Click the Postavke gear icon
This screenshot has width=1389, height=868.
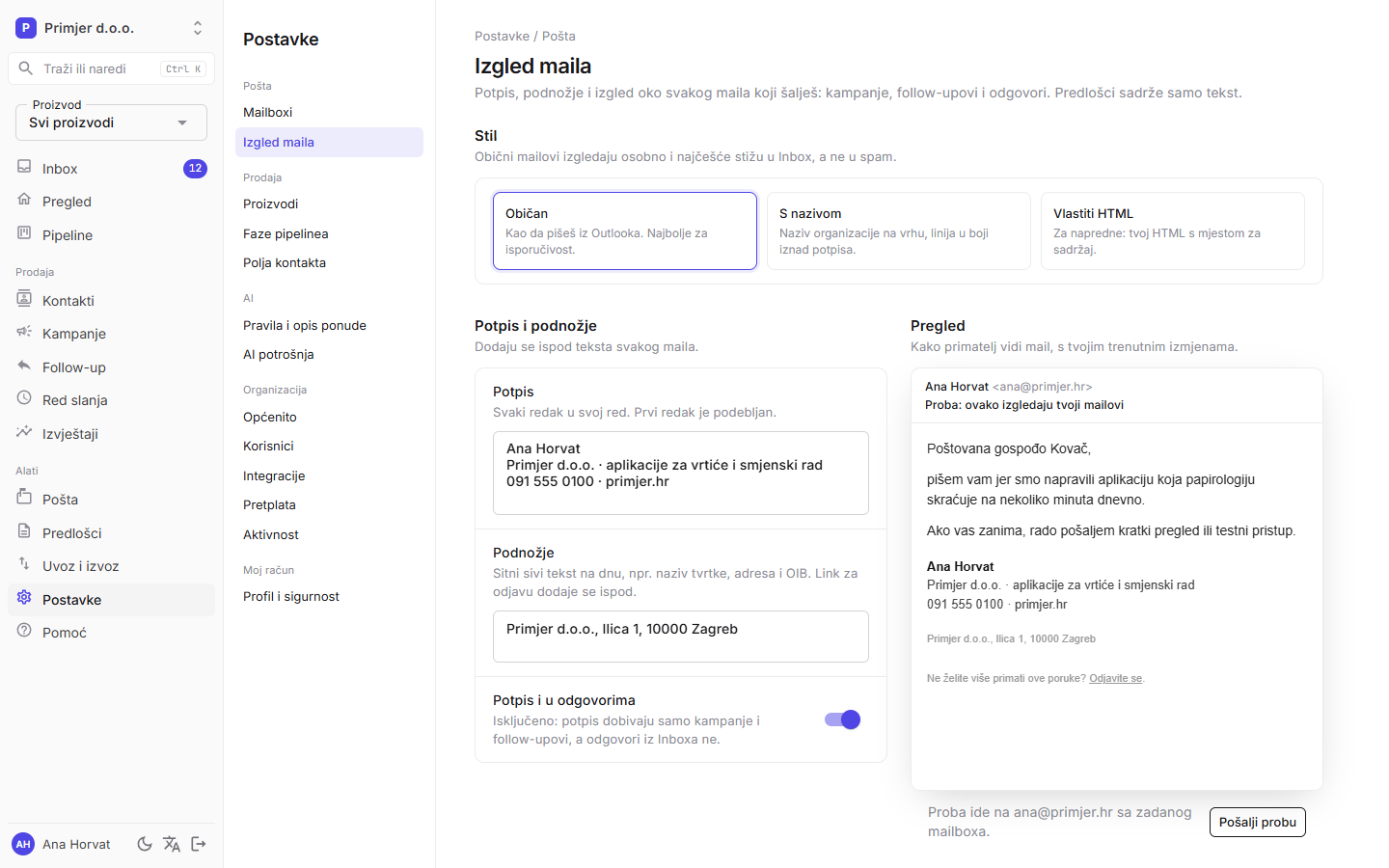pos(24,598)
